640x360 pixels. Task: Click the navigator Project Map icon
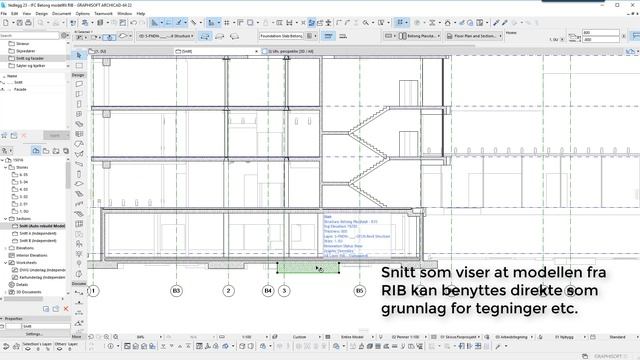[x=36, y=151]
